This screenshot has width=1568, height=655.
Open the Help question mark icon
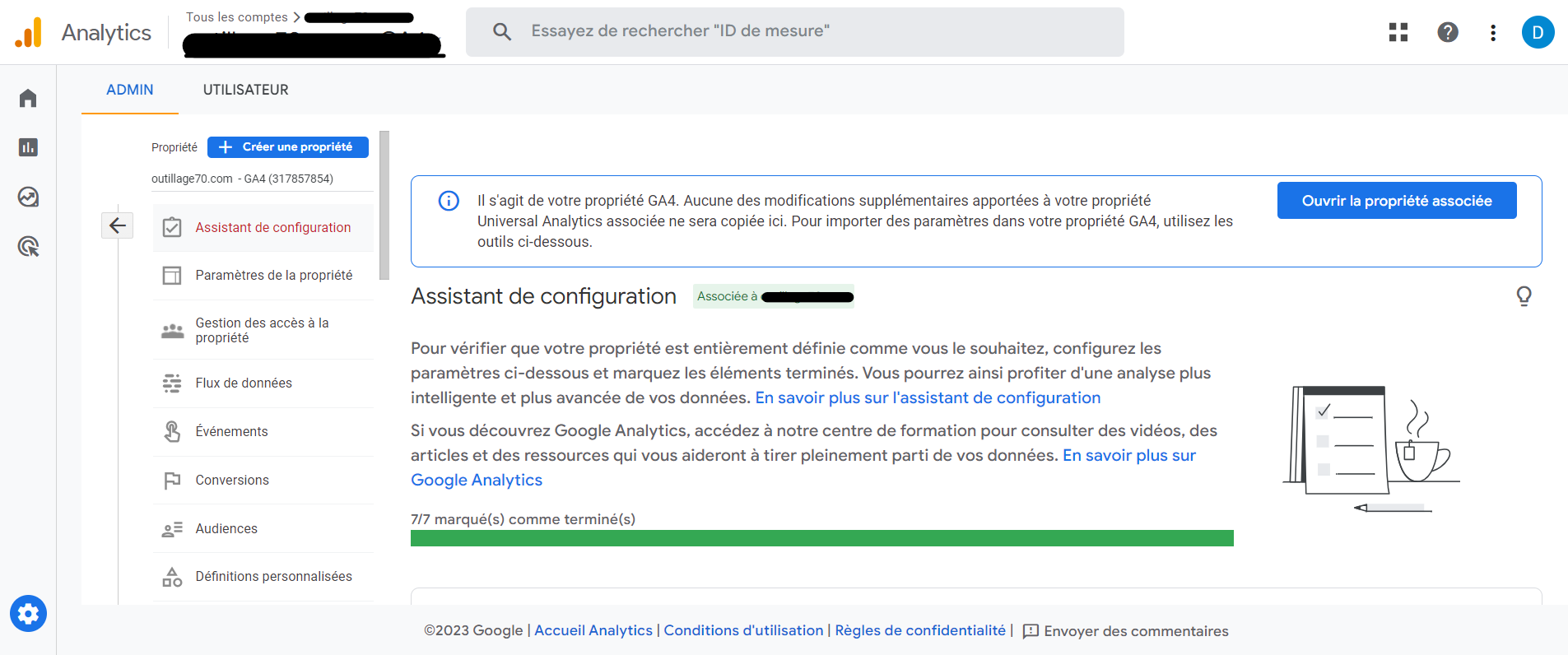click(1448, 32)
